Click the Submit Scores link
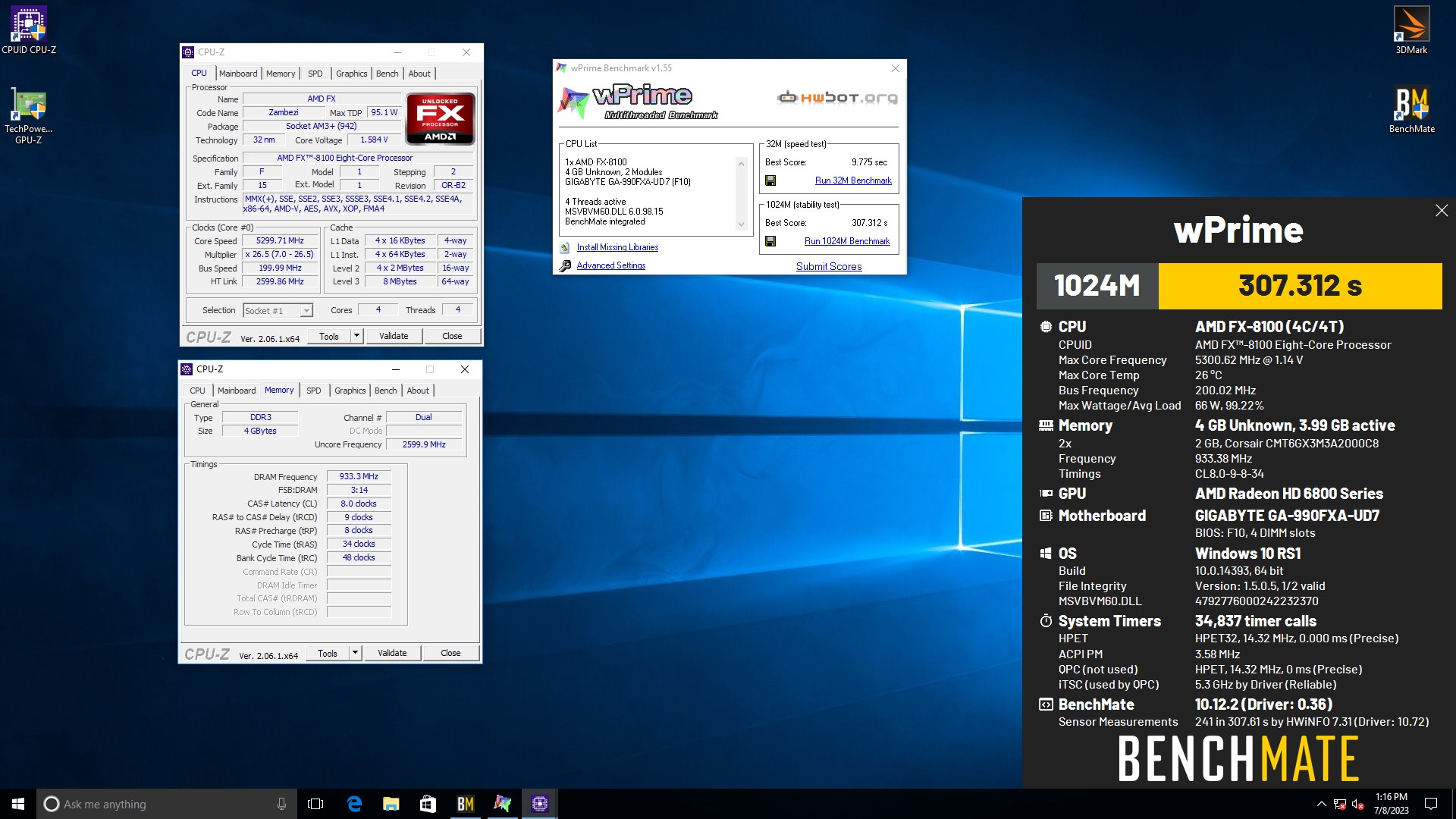Image resolution: width=1456 pixels, height=819 pixels. click(829, 266)
